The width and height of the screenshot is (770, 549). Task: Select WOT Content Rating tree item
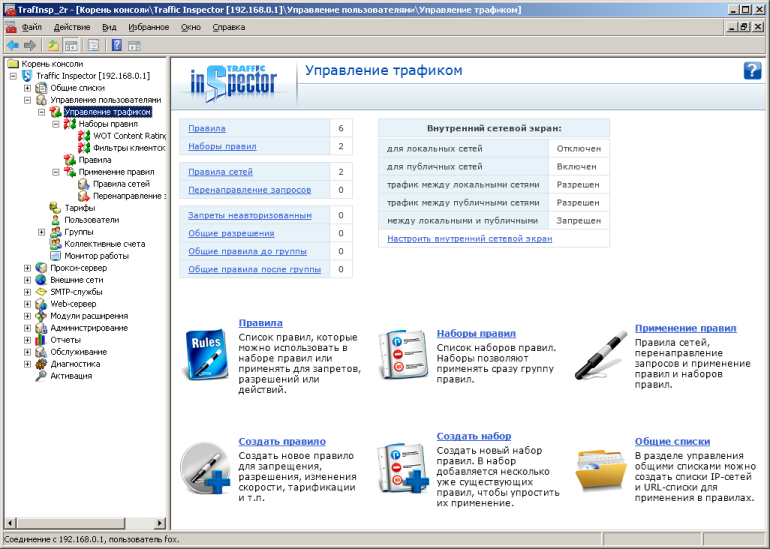130,136
